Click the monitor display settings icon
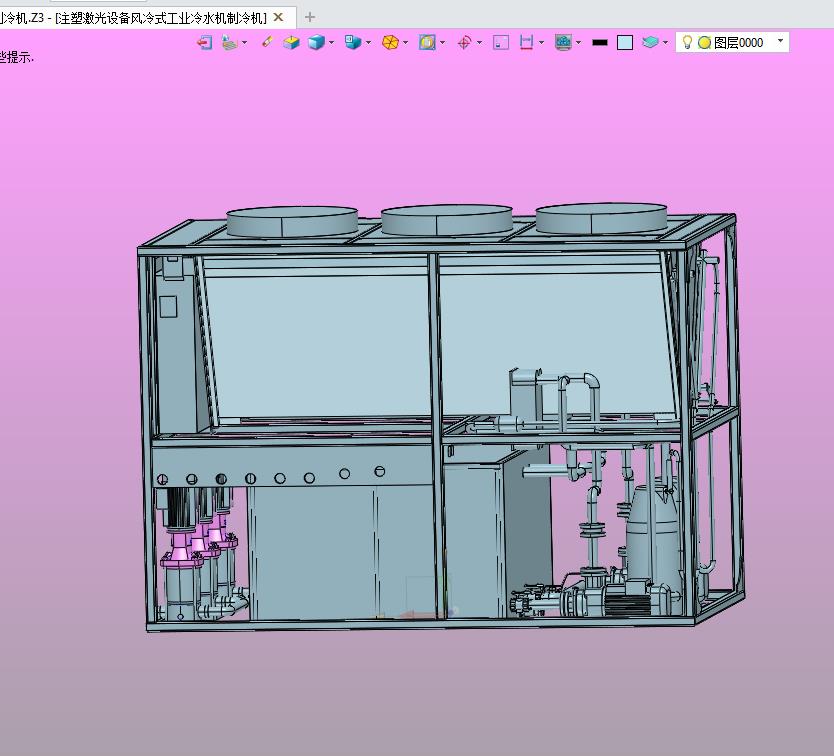The height and width of the screenshot is (756, 834). coord(563,43)
